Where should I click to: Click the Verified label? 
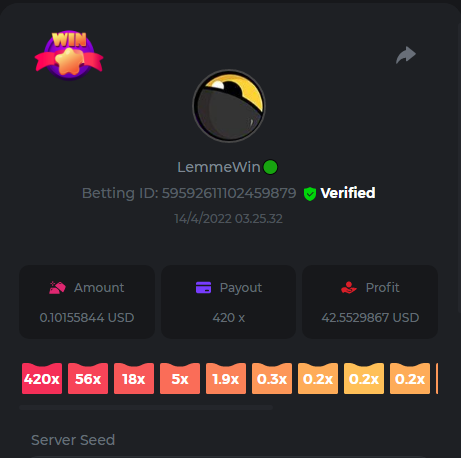(348, 193)
